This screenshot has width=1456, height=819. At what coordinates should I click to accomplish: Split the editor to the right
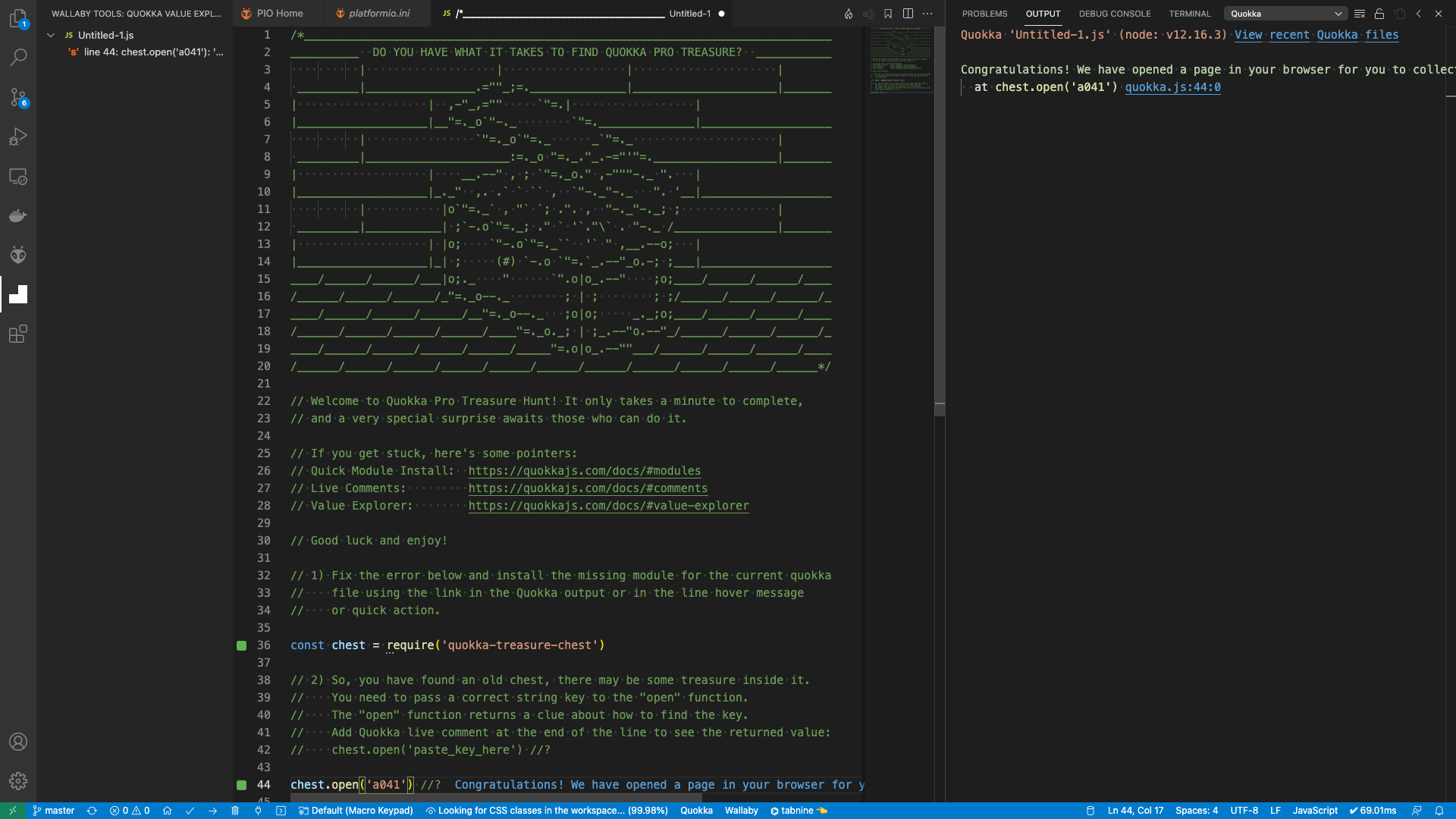pos(908,14)
